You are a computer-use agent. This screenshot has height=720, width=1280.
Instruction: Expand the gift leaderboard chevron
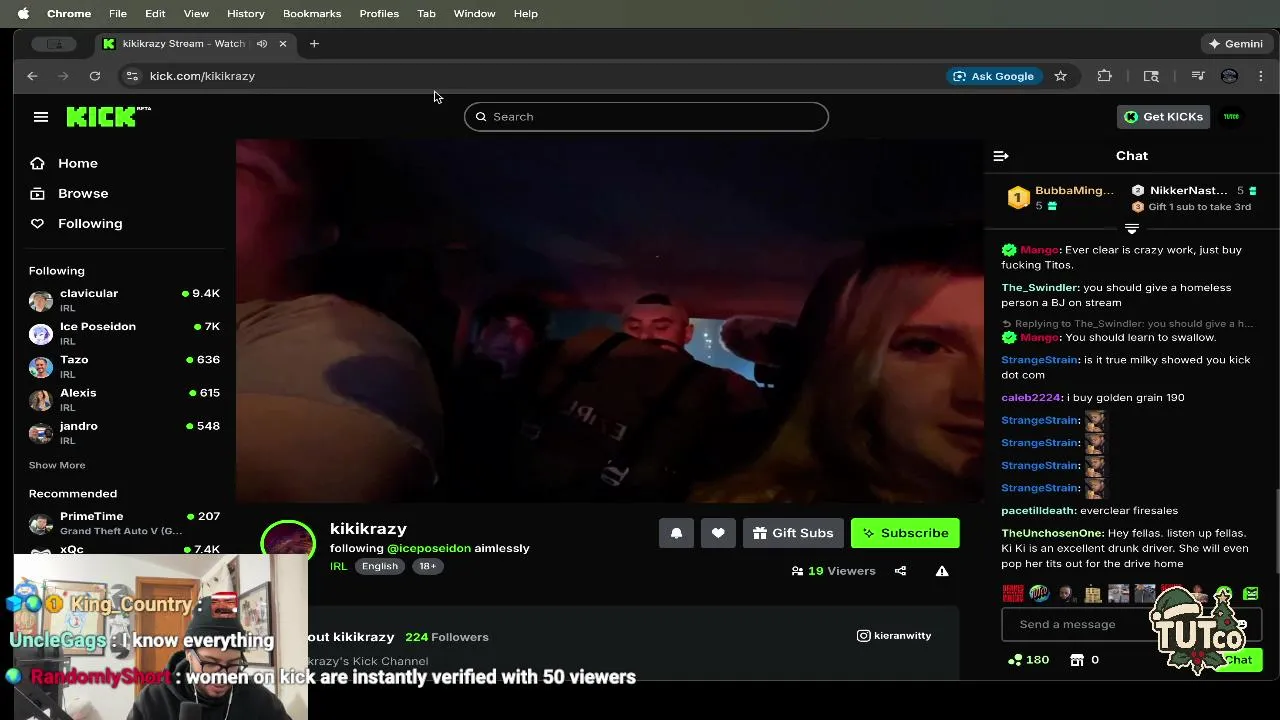1132,229
